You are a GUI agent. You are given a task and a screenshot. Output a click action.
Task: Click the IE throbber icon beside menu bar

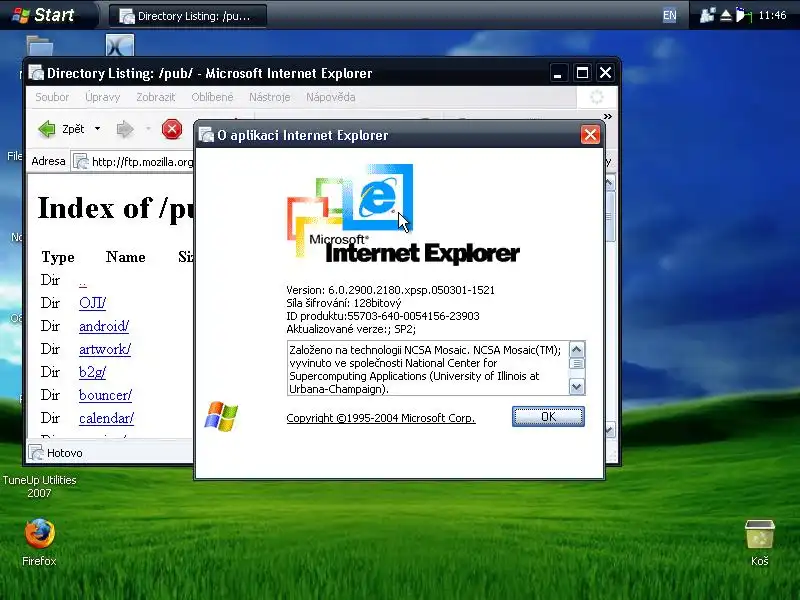(x=596, y=97)
